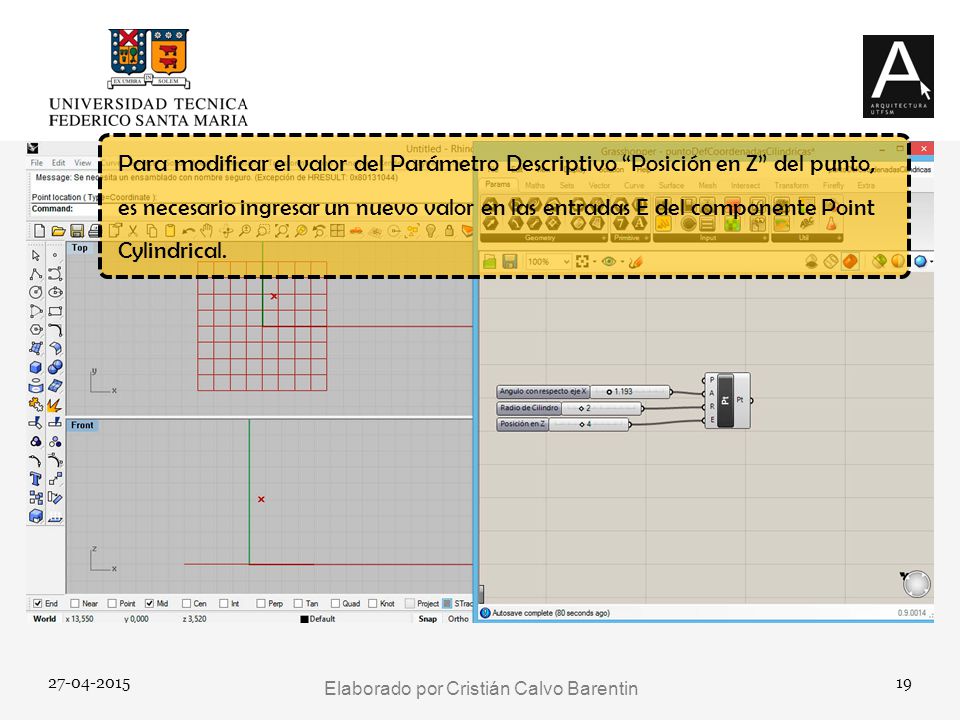
Task: Click the Grasshopper wireframe preview icon
Action: [x=831, y=261]
